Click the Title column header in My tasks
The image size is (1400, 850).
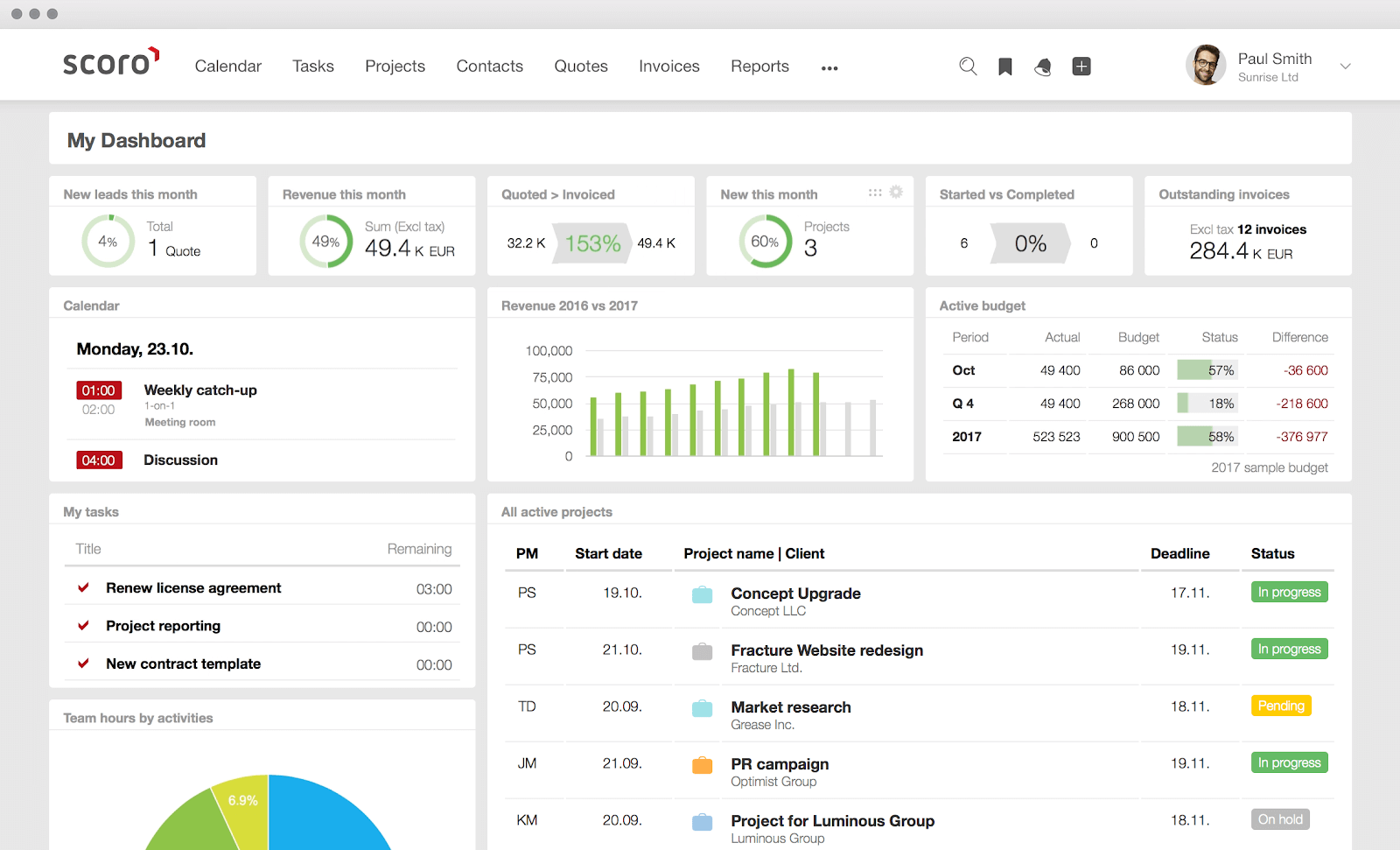(x=87, y=549)
